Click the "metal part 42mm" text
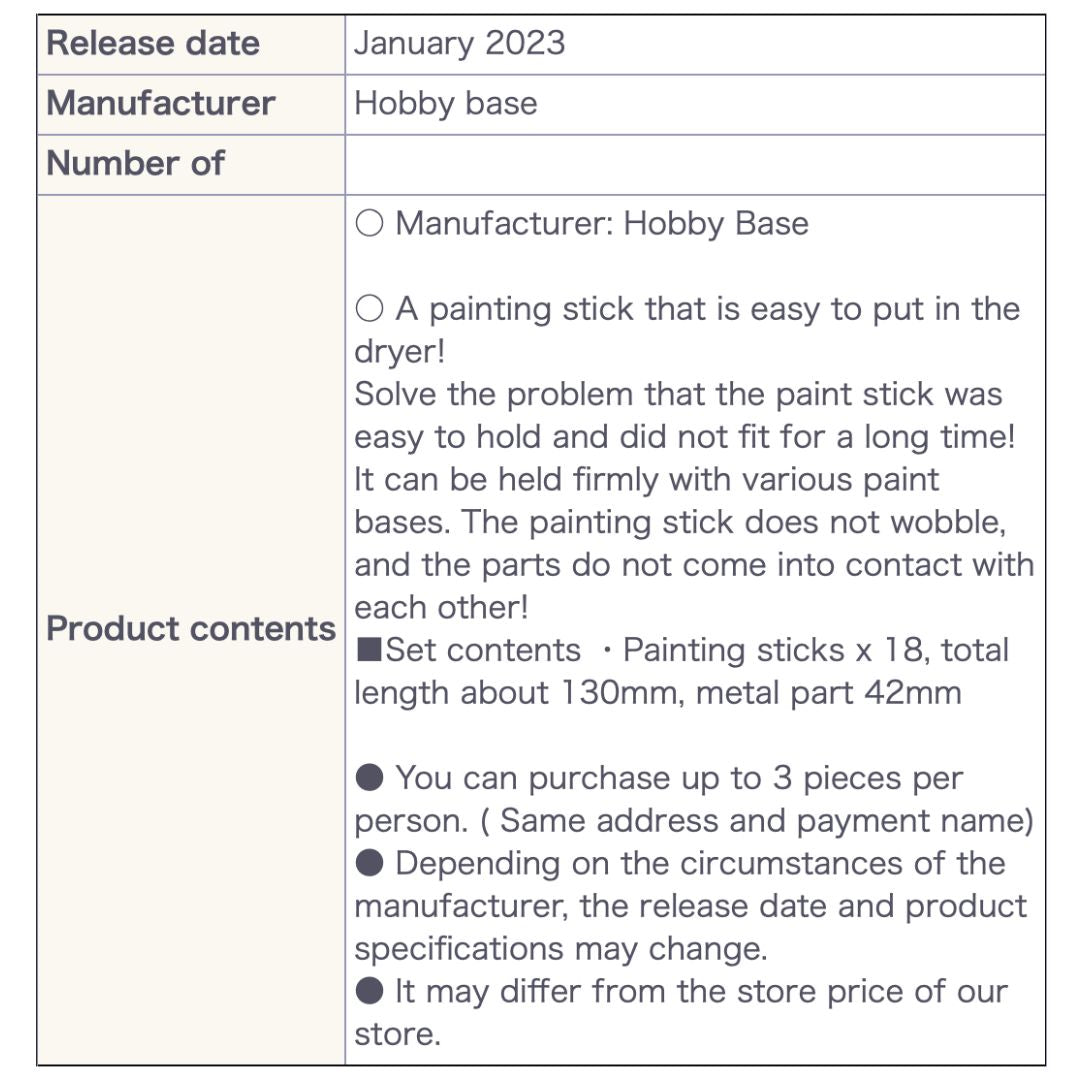Viewport: 1080px width, 1080px height. pyautogui.click(x=828, y=693)
